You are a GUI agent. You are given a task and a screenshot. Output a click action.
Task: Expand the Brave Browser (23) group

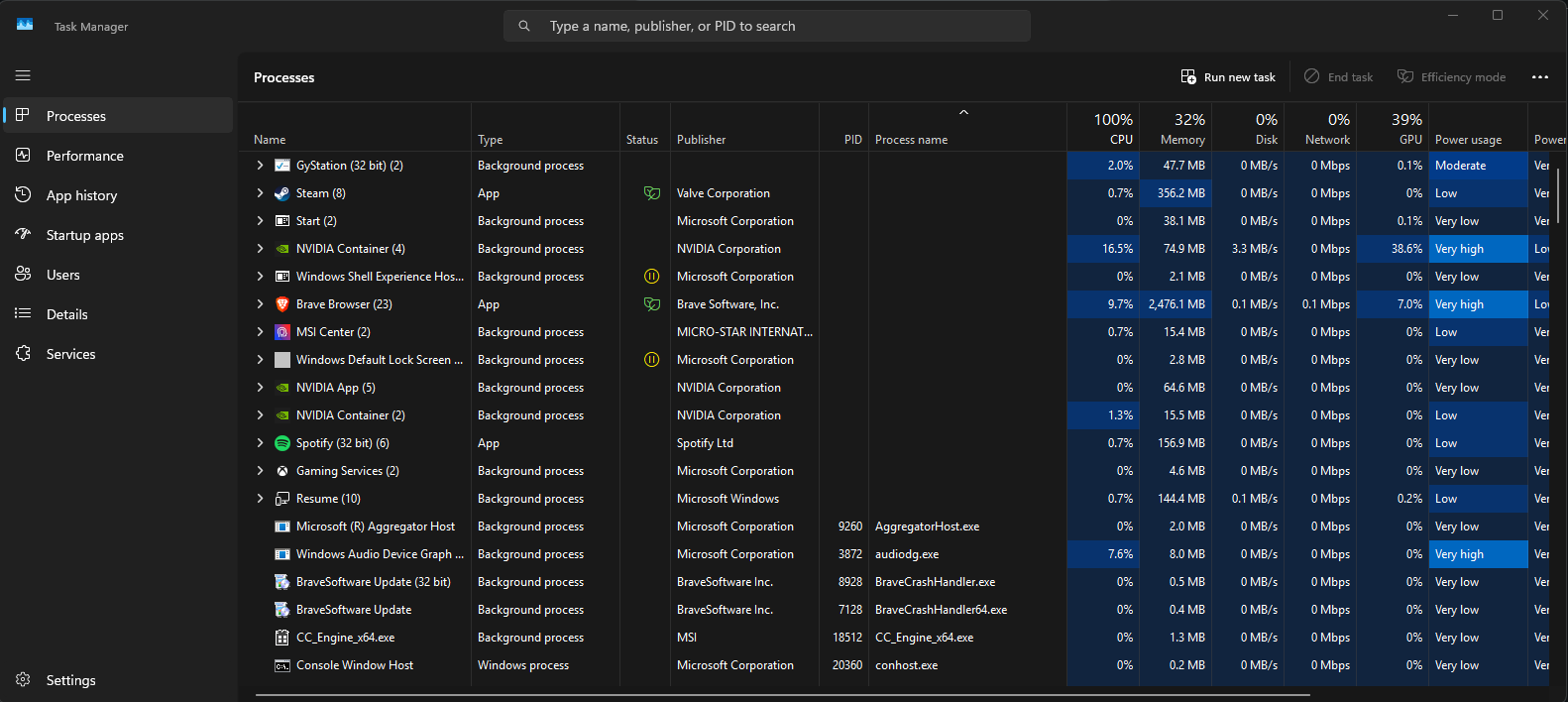[261, 304]
